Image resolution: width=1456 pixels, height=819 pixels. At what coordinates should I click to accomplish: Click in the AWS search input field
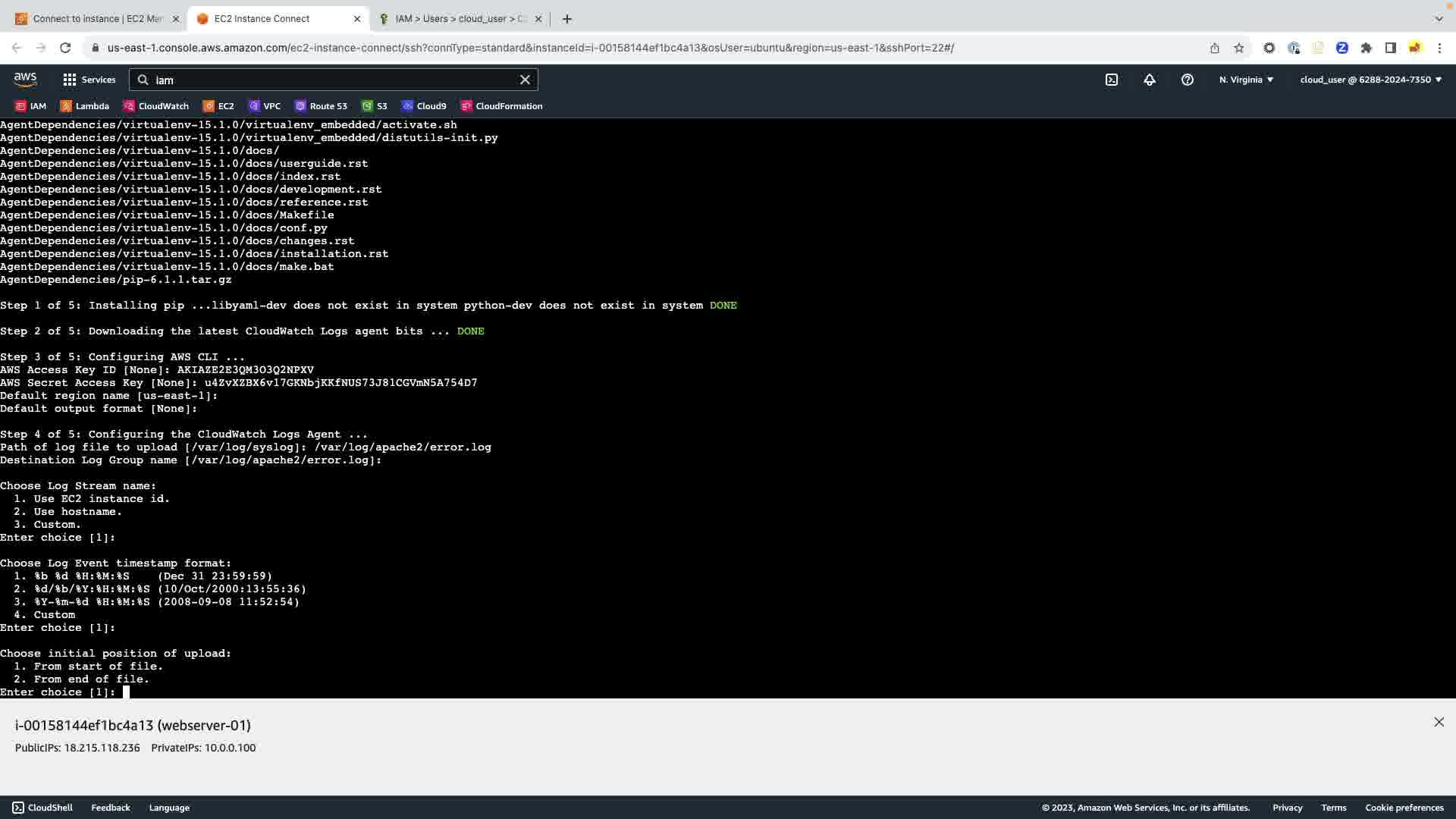coord(334,80)
